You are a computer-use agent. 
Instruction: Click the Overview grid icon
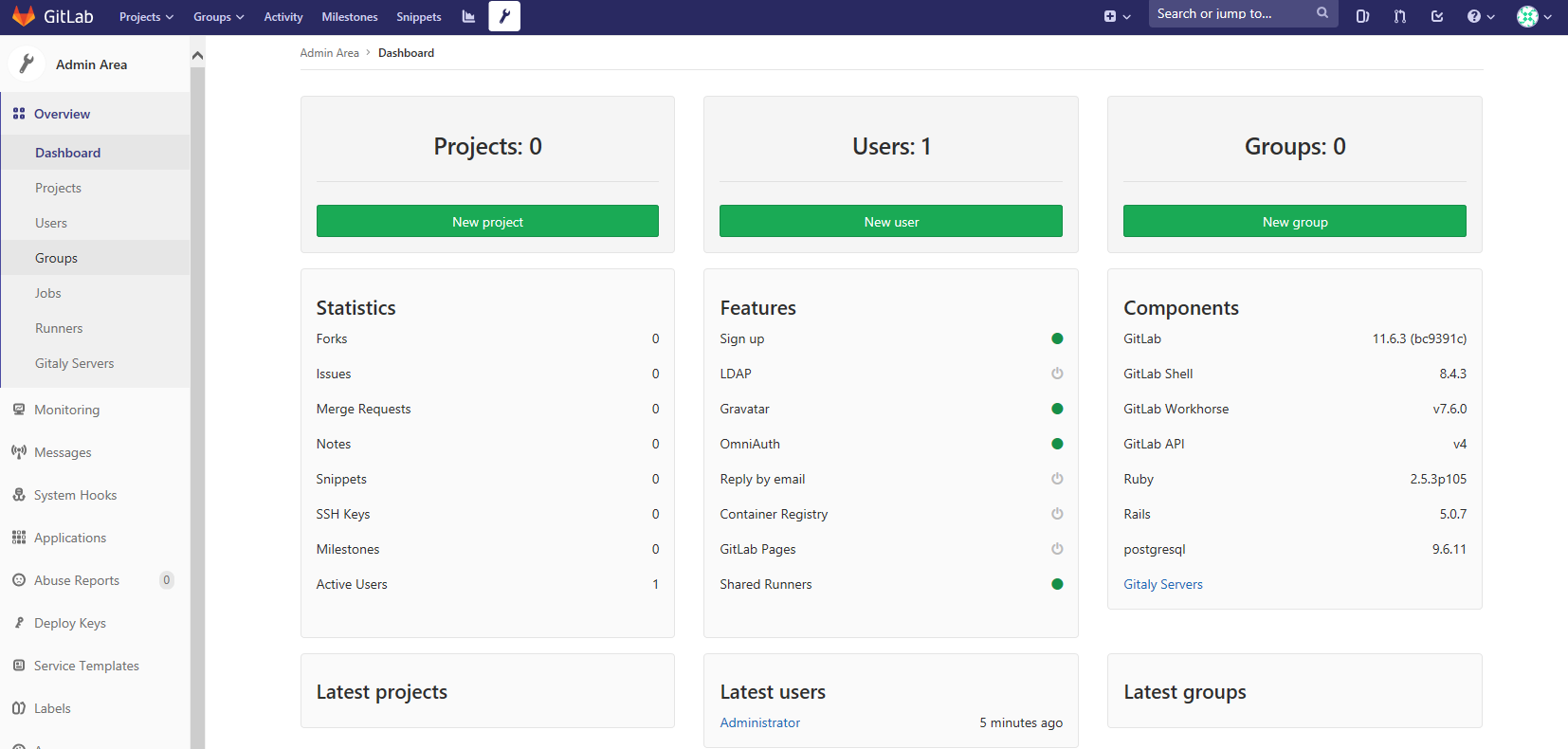pyautogui.click(x=19, y=114)
